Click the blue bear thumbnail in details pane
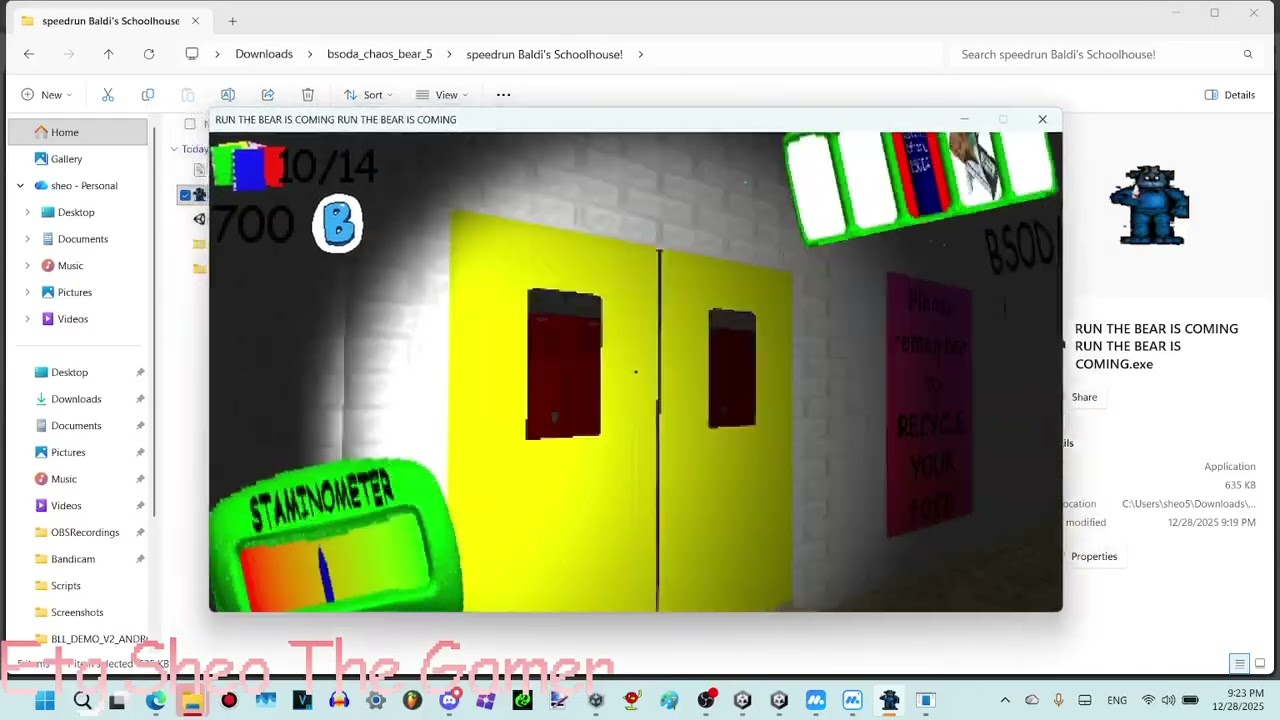This screenshot has width=1280, height=720. click(1150, 205)
